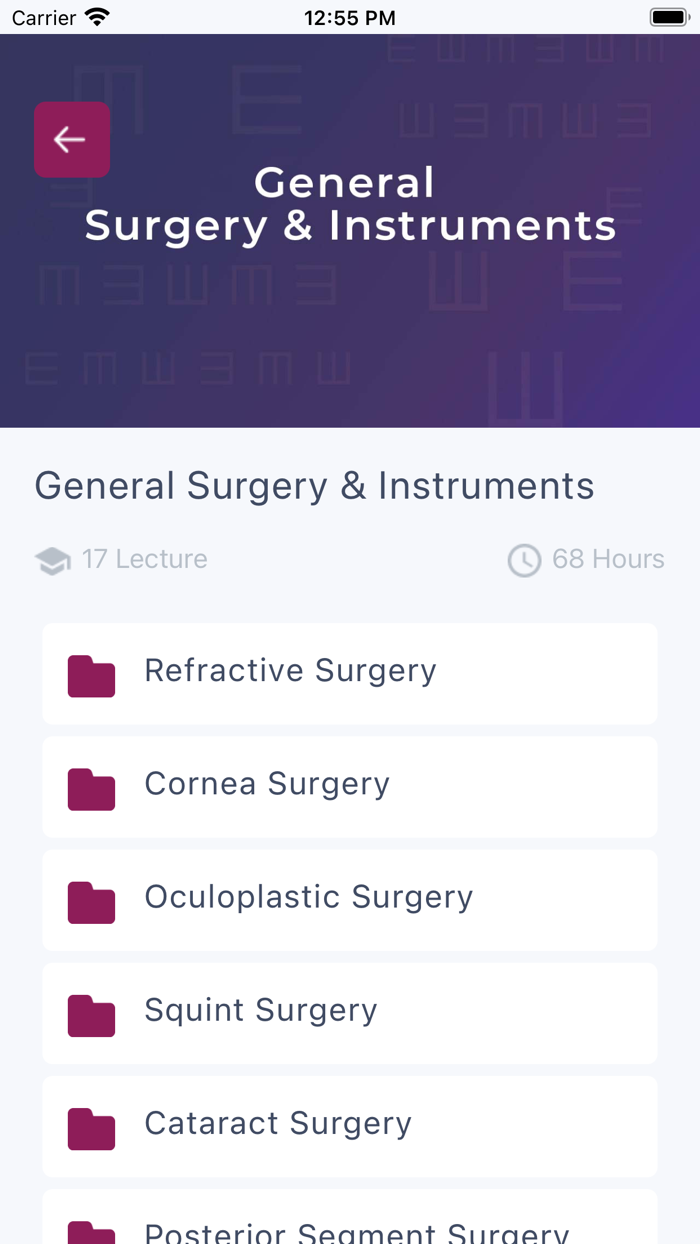This screenshot has height=1244, width=700.
Task: Click the folder icon beside Refractive Surgery
Action: tap(91, 674)
